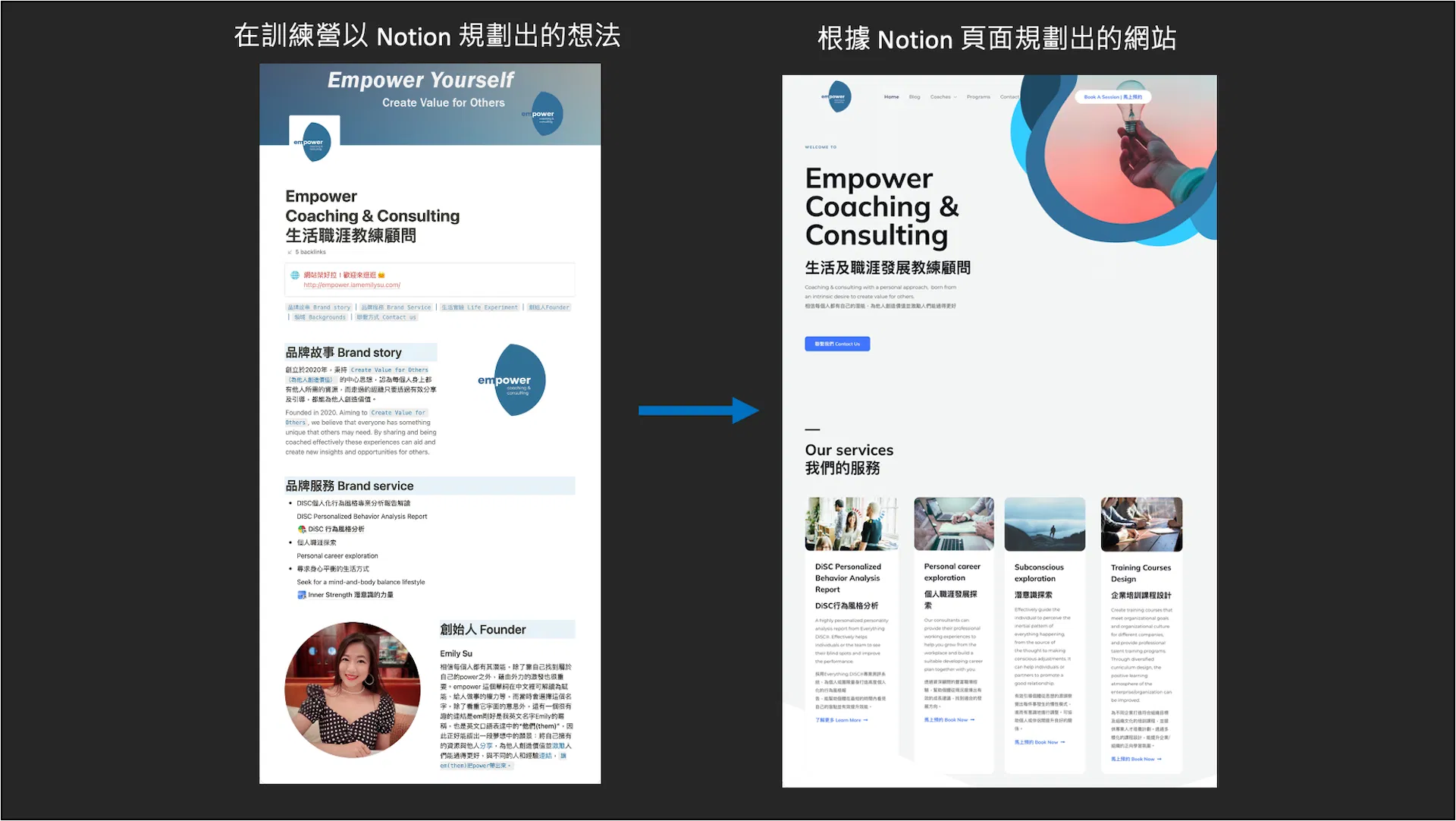Click the 品牌故事 Brand story section heading

pyautogui.click(x=344, y=353)
